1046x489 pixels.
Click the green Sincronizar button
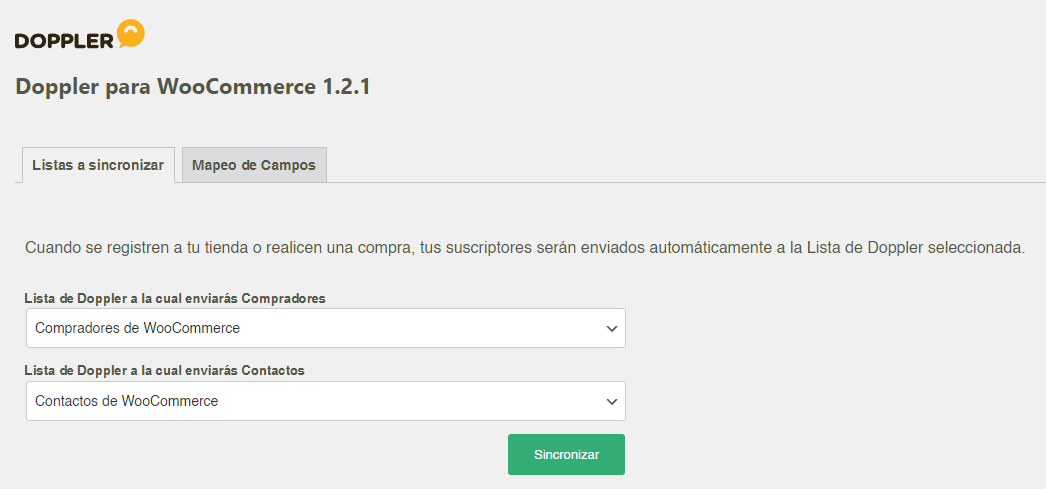(x=566, y=454)
